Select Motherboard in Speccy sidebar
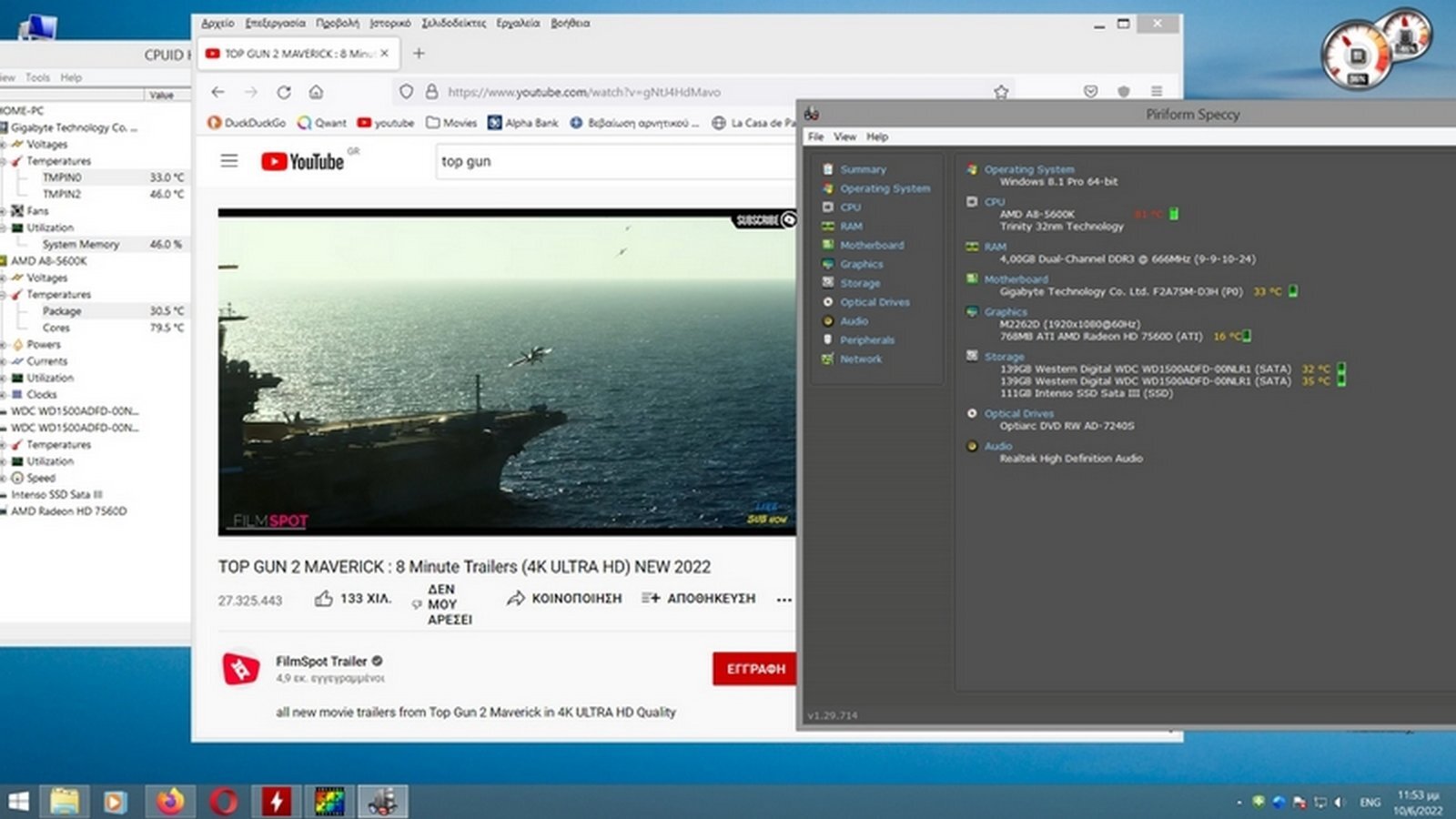1456x819 pixels. coord(872,245)
